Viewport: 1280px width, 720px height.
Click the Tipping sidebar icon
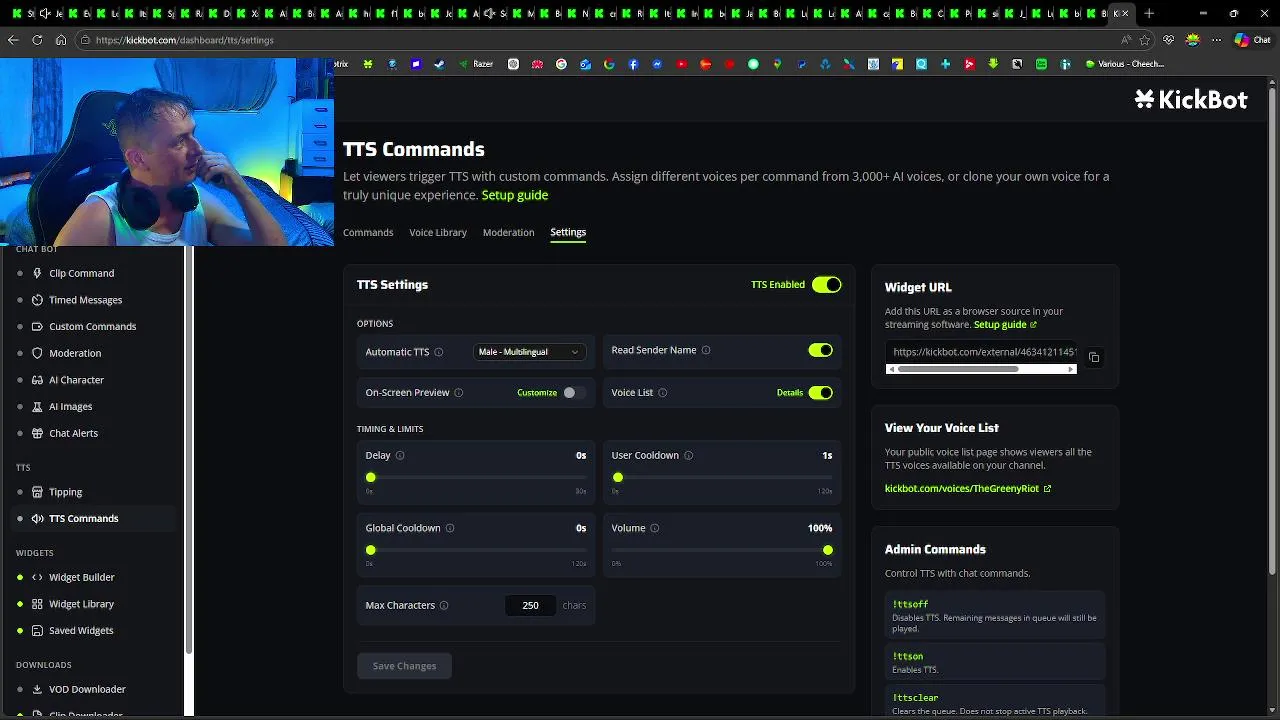coord(37,492)
